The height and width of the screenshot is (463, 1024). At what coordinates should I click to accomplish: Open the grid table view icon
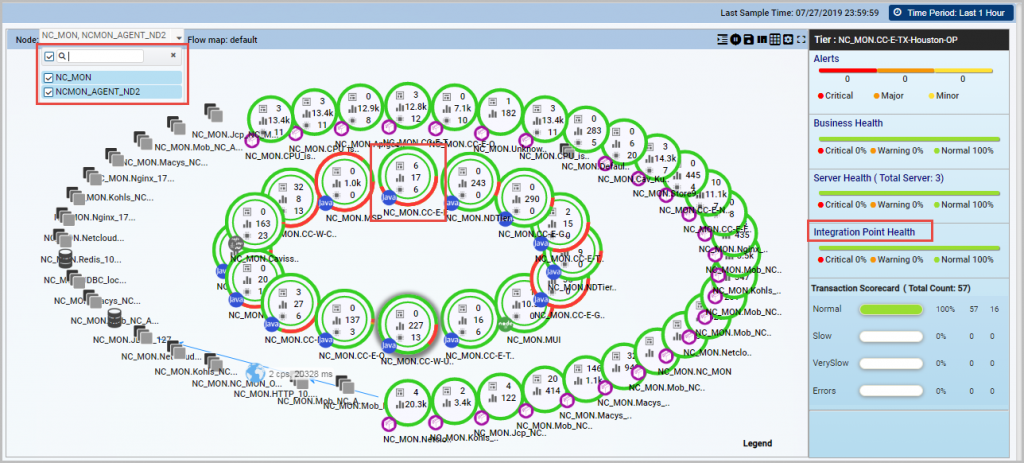coord(775,39)
